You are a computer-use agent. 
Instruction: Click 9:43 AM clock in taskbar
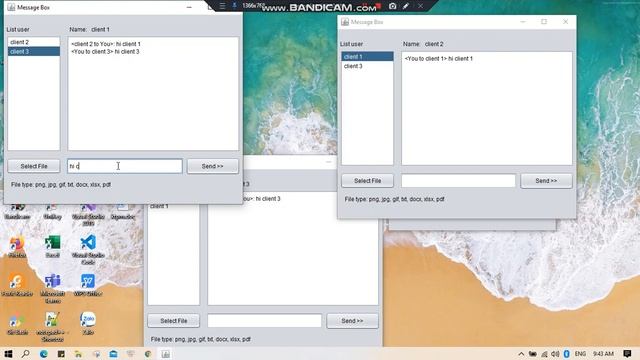603,354
